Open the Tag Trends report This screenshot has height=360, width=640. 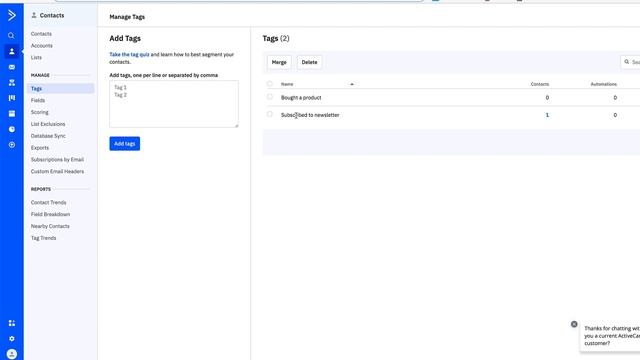pos(44,238)
